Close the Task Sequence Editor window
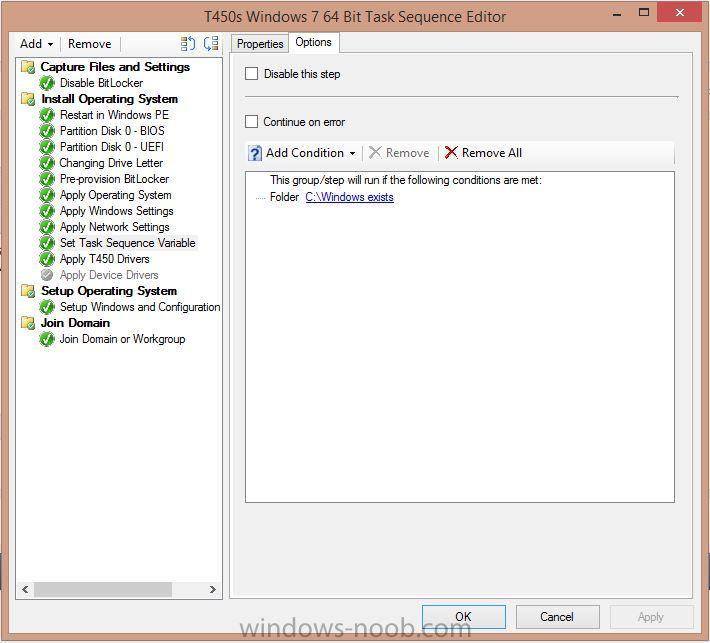Screen dimensions: 710x643 (679, 12)
